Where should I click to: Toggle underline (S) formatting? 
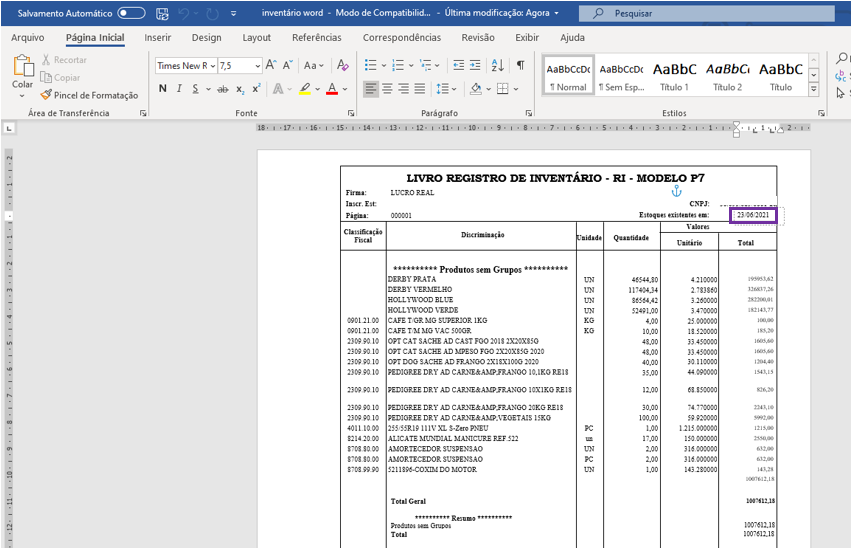195,89
